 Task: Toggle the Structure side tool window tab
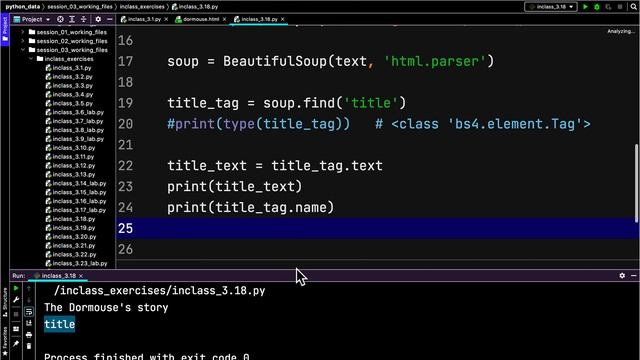[x=5, y=303]
